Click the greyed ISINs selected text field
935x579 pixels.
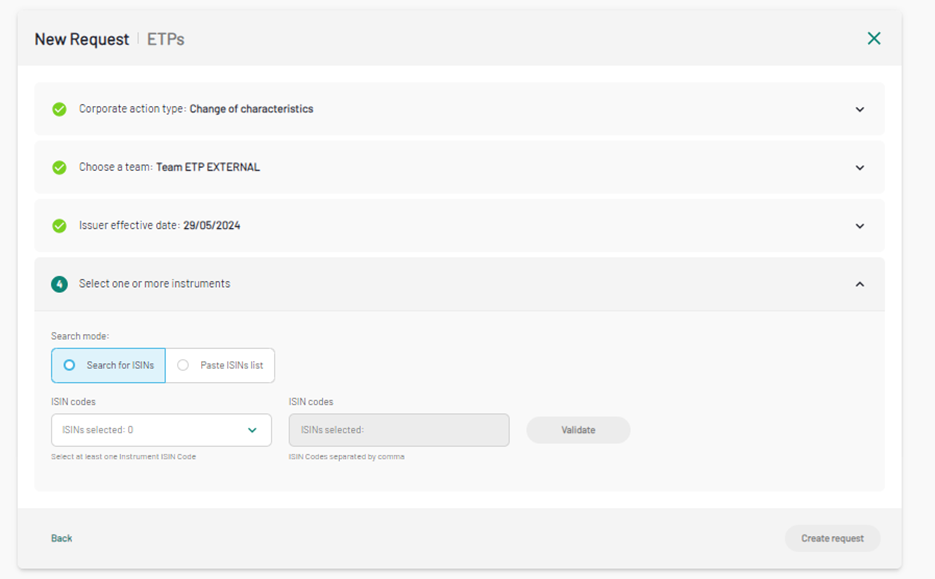pyautogui.click(x=398, y=430)
